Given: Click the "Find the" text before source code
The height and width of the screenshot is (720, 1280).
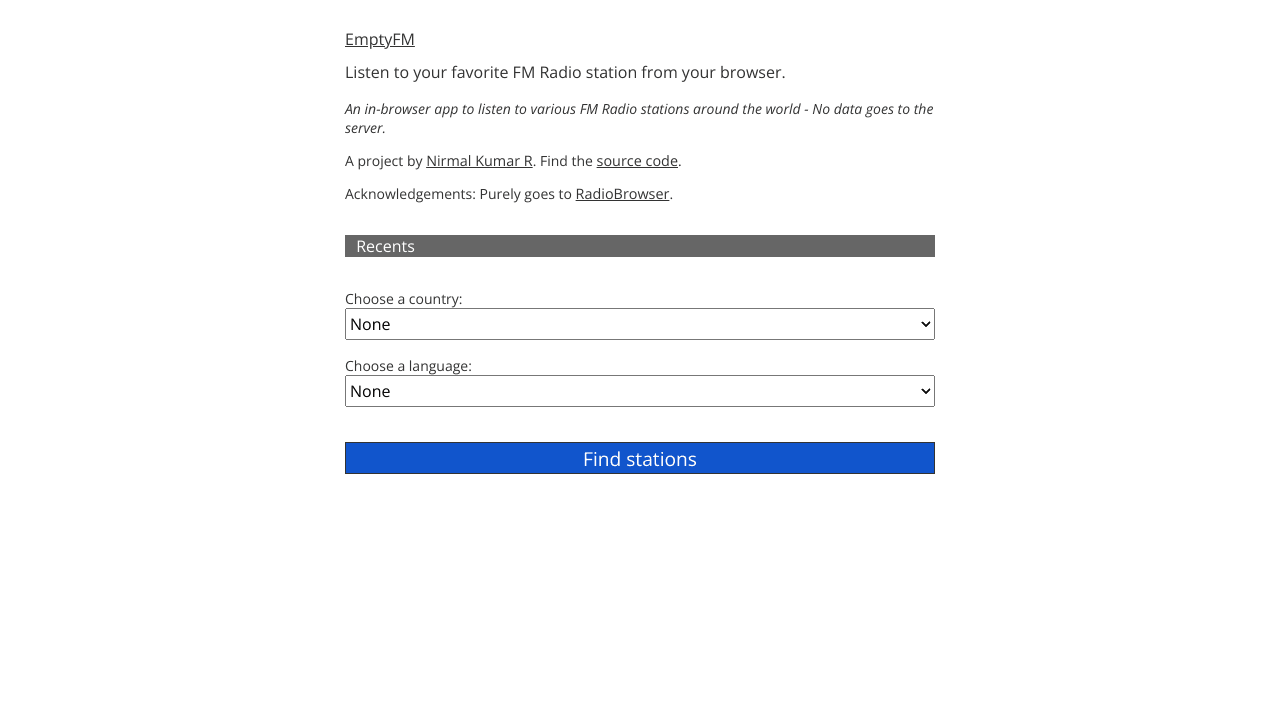Looking at the screenshot, I should pyautogui.click(x=566, y=161).
